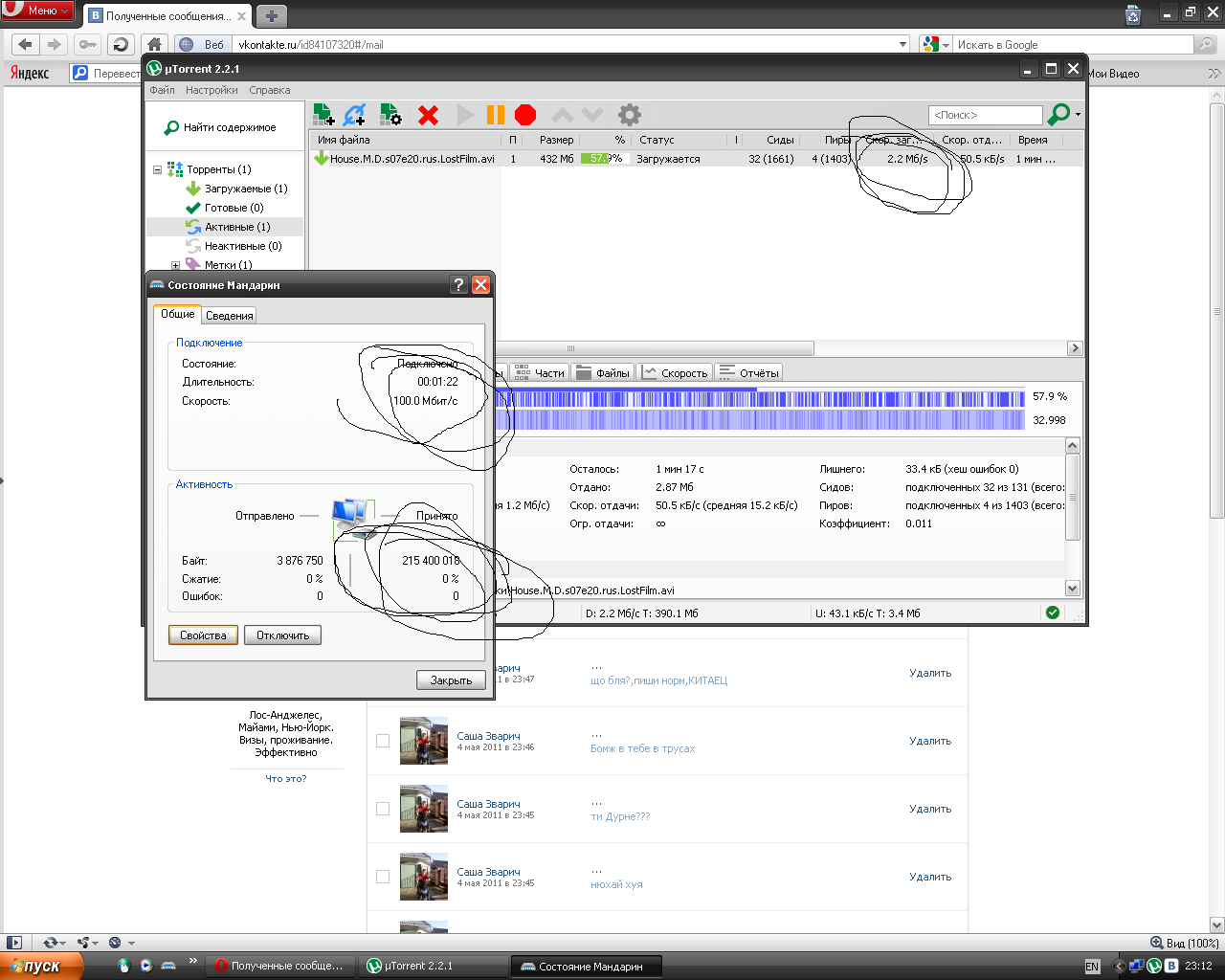Open Файл menu in uTorrent
Viewport: 1225px width, 980px height.
click(x=162, y=90)
